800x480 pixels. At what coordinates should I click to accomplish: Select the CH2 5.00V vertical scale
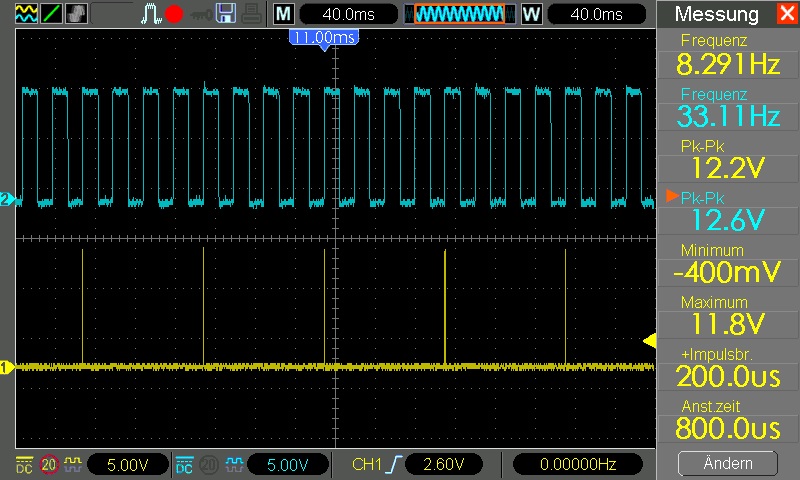(x=287, y=464)
